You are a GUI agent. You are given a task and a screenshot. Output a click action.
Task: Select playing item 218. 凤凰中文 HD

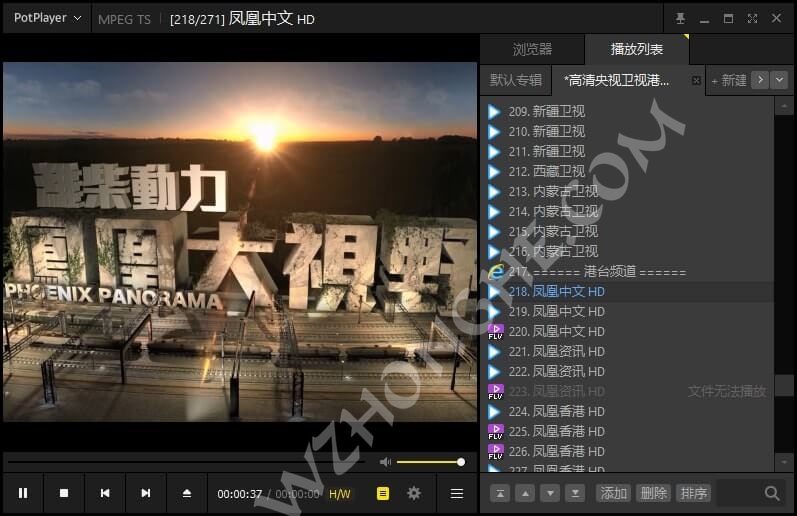pos(629,291)
